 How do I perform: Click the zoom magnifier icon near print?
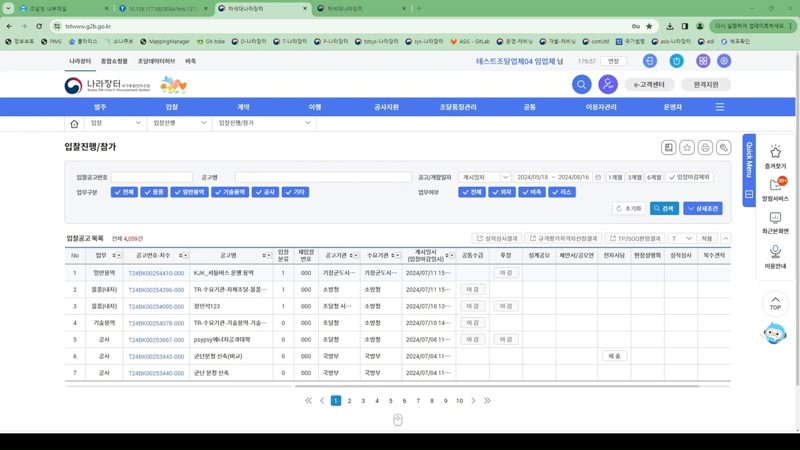[x=723, y=147]
